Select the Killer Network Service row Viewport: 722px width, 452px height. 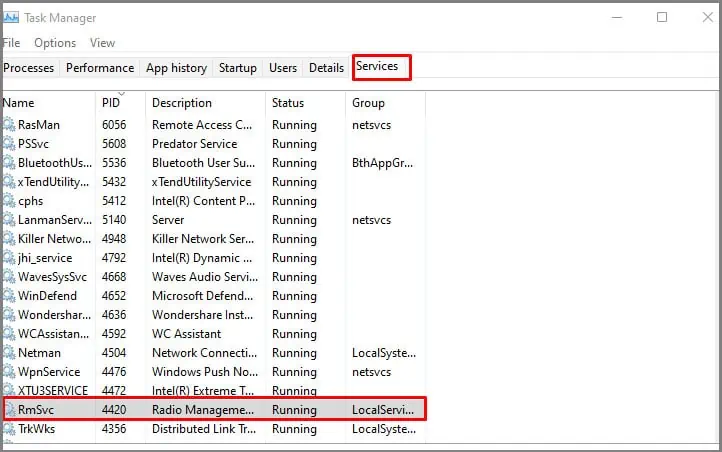tap(214, 238)
